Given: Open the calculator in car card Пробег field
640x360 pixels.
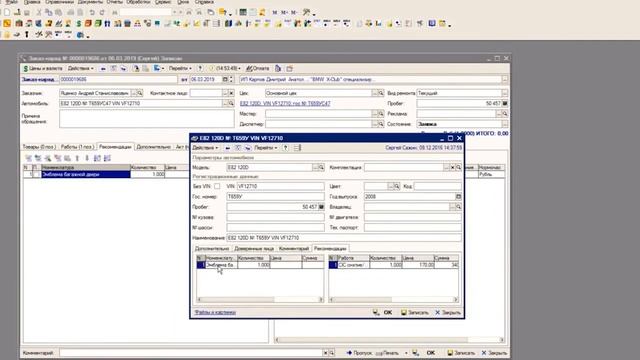Looking at the screenshot, I should tap(321, 207).
